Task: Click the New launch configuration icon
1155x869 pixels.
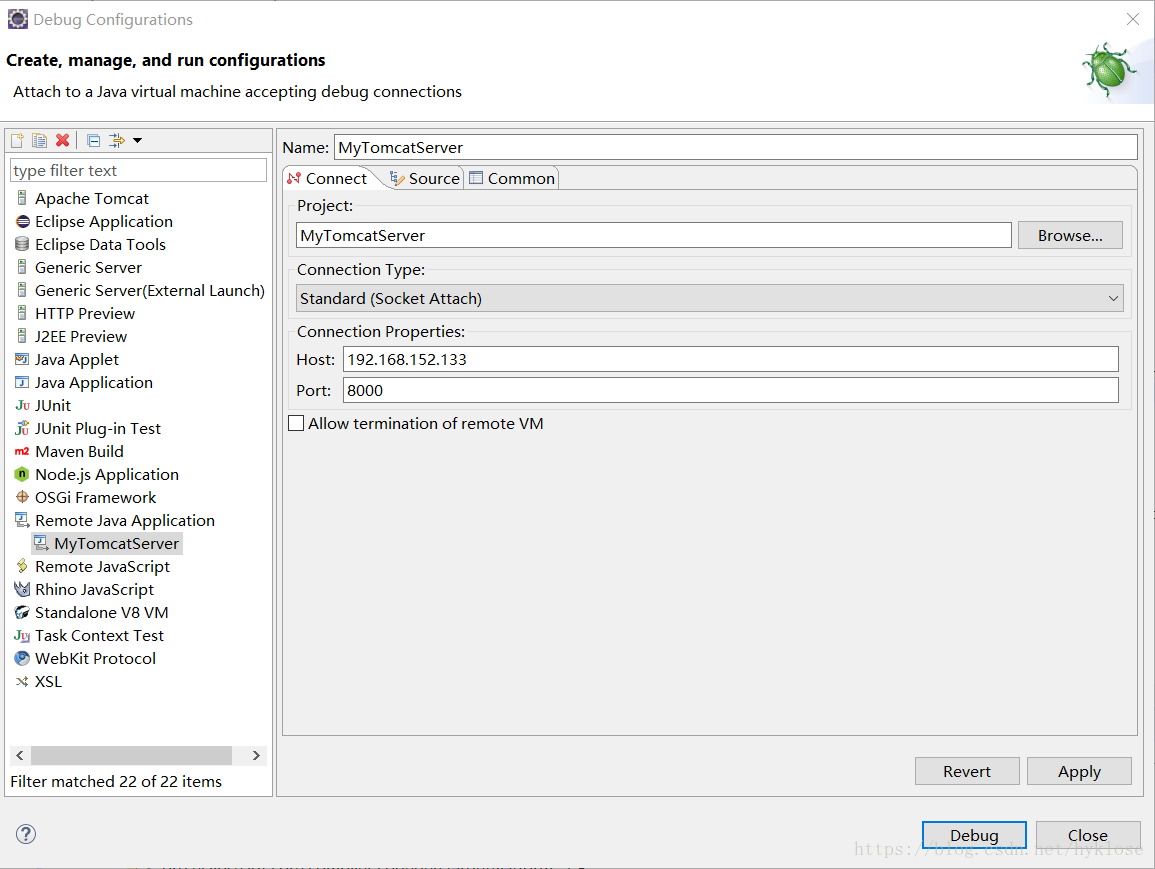Action: [17, 140]
